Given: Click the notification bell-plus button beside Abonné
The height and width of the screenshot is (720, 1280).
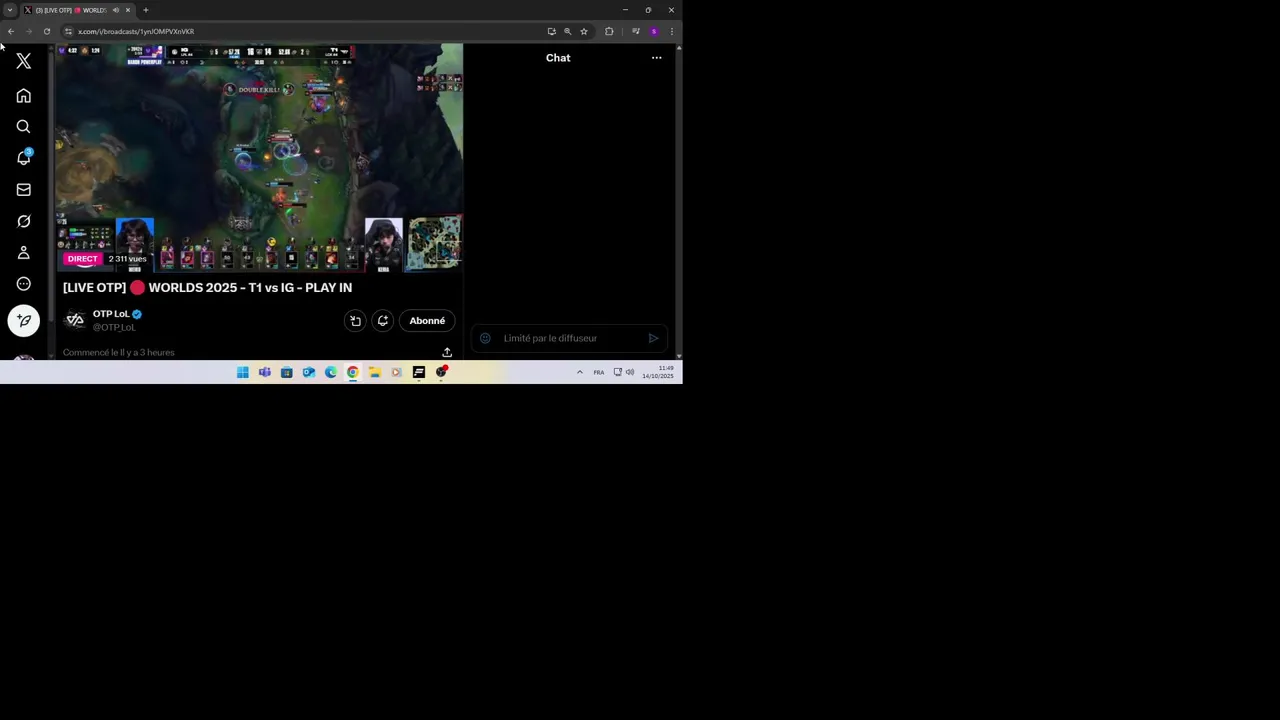Looking at the screenshot, I should pos(382,321).
